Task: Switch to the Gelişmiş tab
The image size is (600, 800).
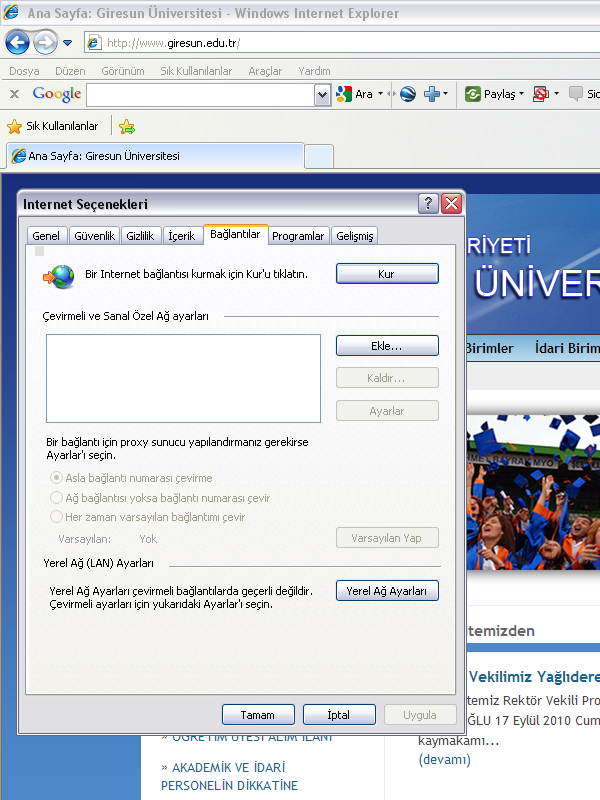Action: click(354, 236)
